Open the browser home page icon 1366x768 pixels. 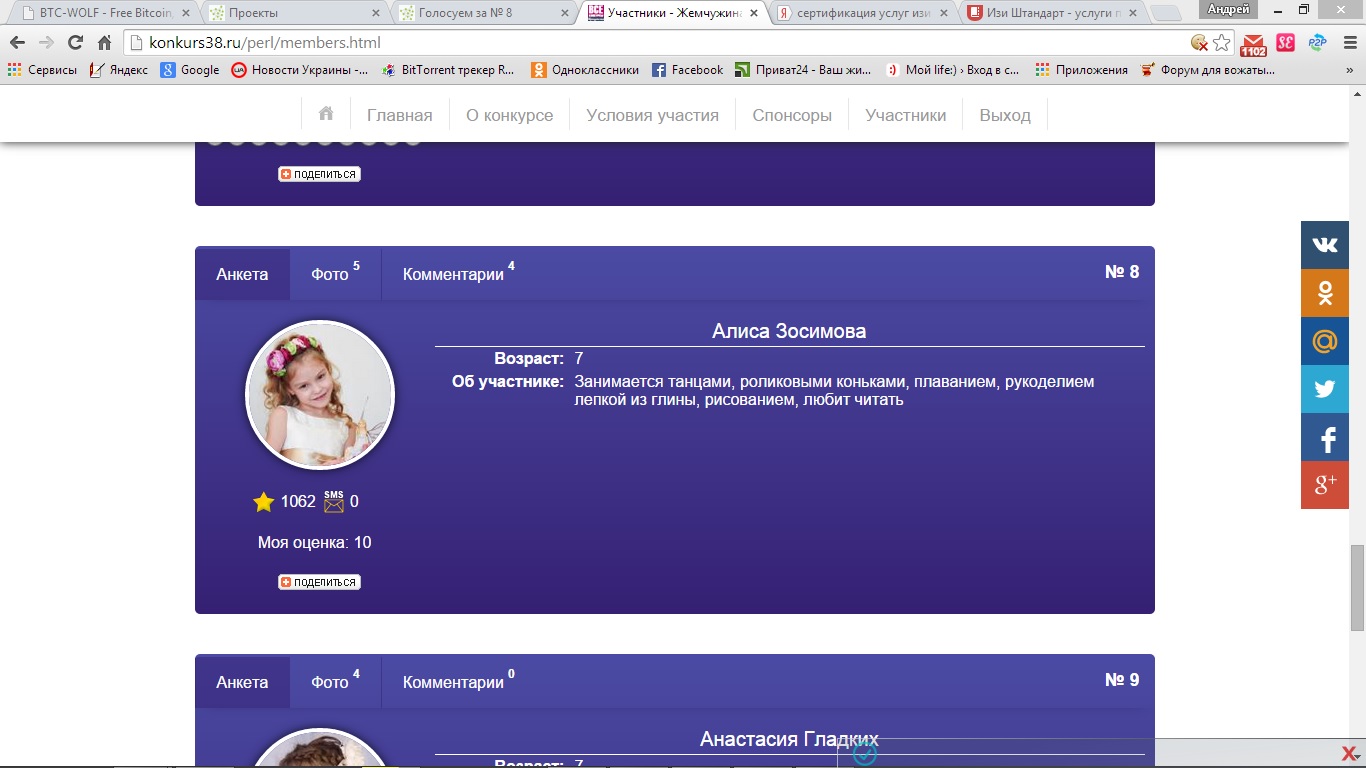104,43
